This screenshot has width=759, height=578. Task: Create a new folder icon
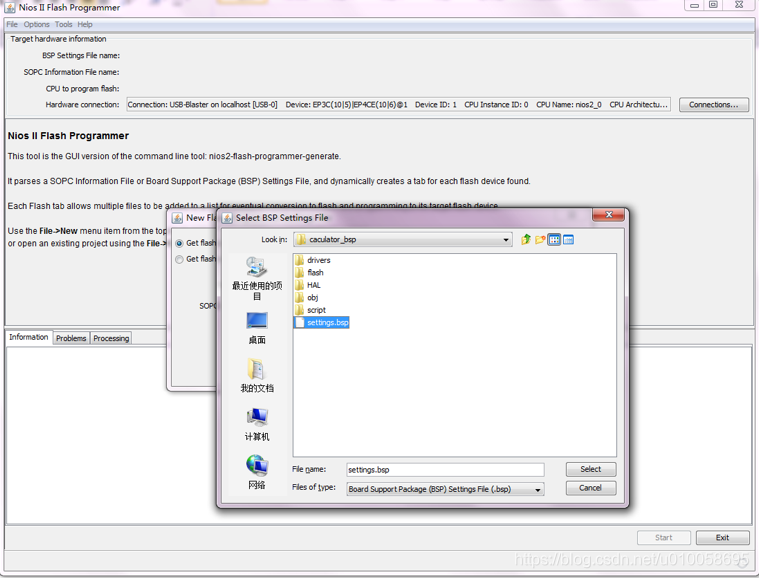540,240
